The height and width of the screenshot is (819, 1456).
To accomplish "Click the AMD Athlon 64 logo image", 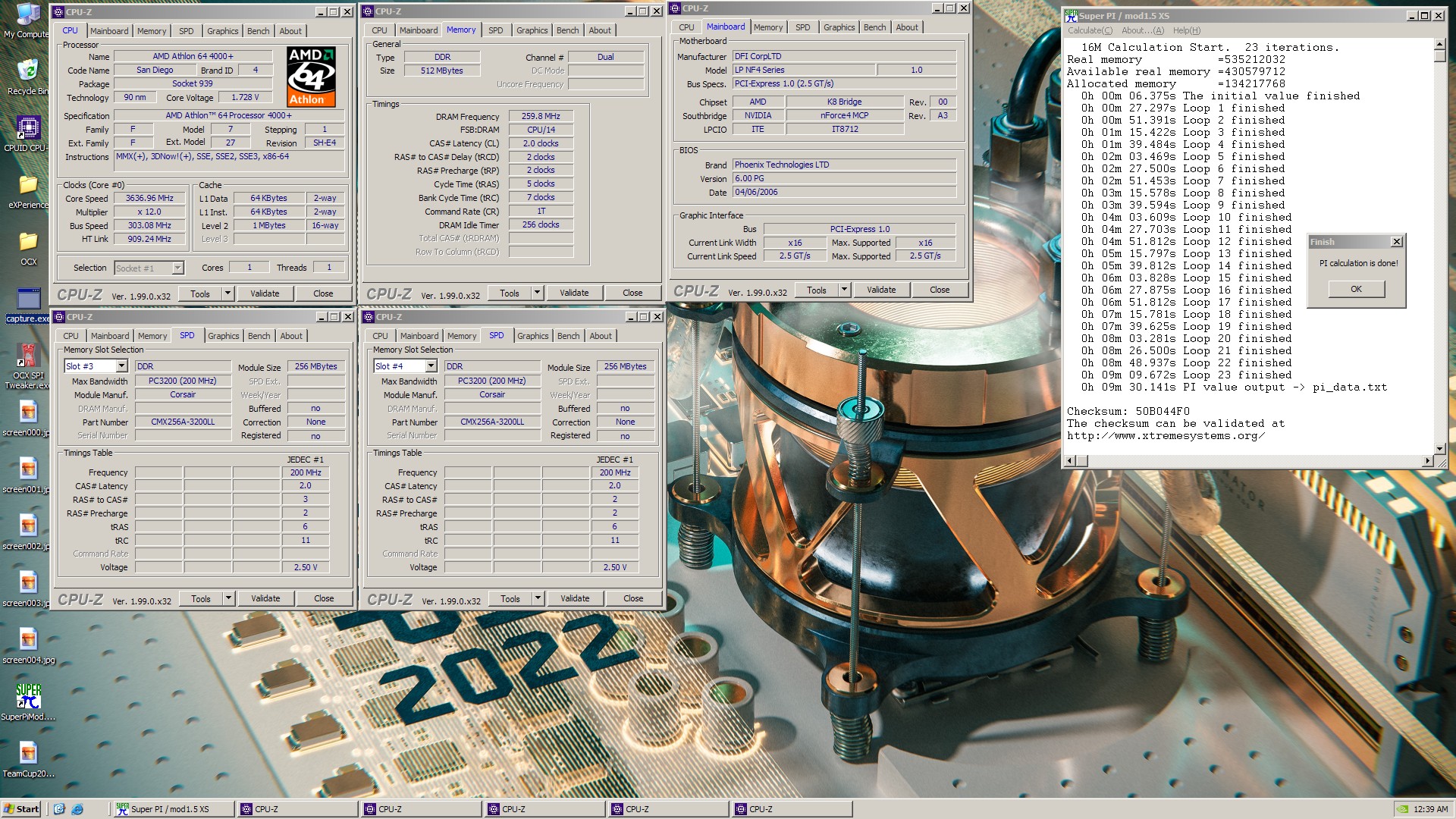I will click(x=311, y=77).
